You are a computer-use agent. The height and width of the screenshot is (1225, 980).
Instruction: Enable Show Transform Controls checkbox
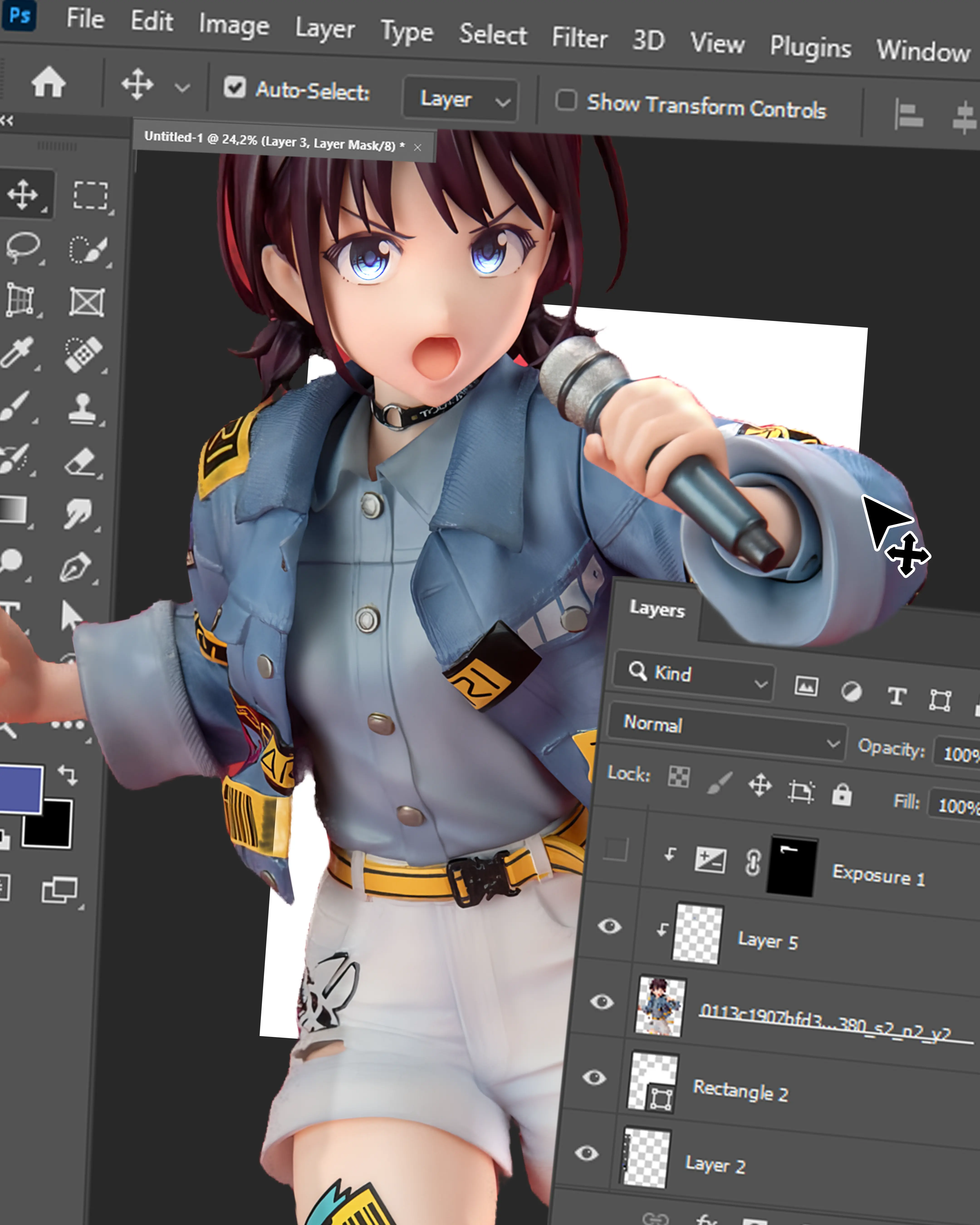pos(566,100)
